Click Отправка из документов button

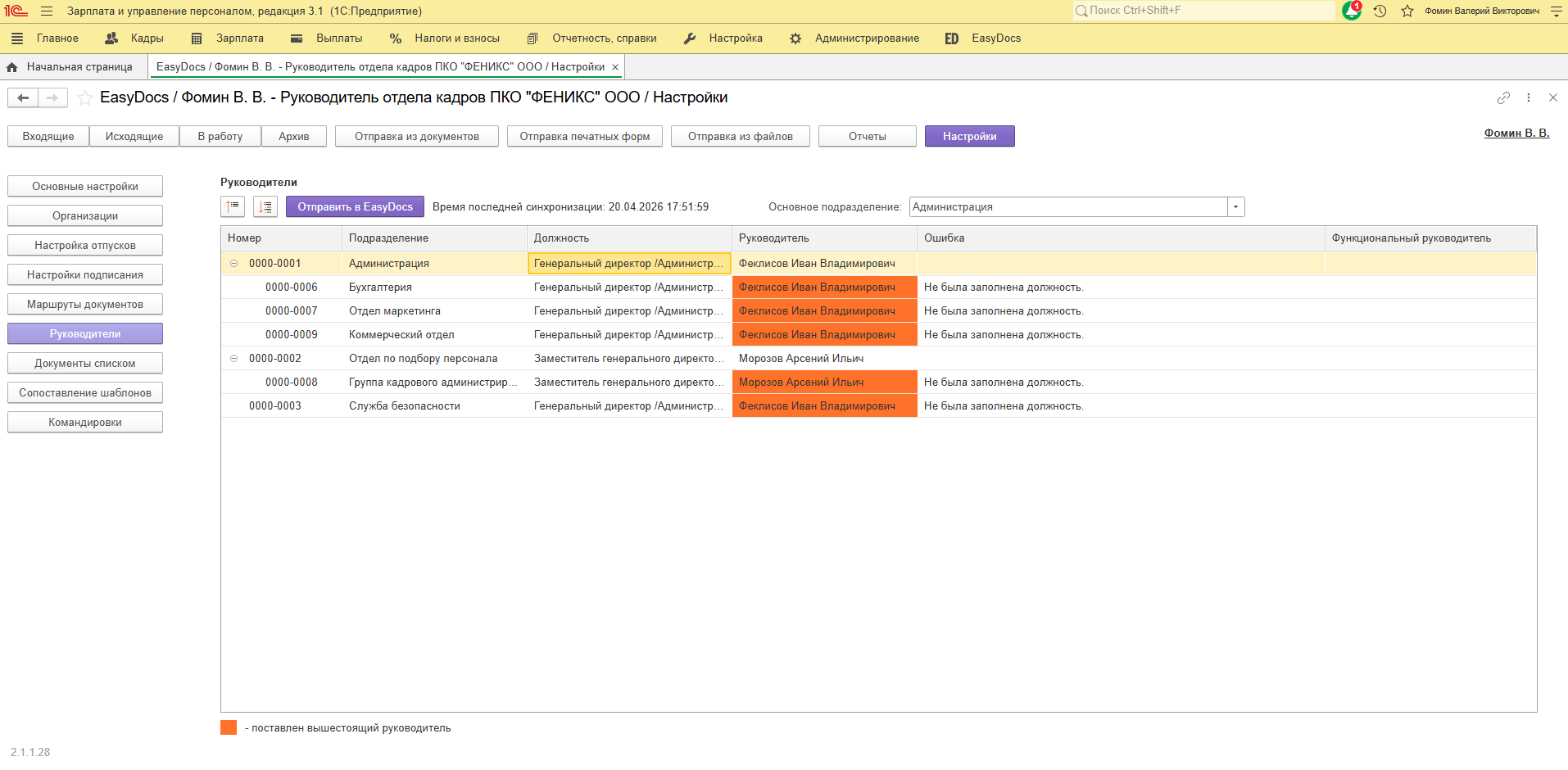coord(417,137)
